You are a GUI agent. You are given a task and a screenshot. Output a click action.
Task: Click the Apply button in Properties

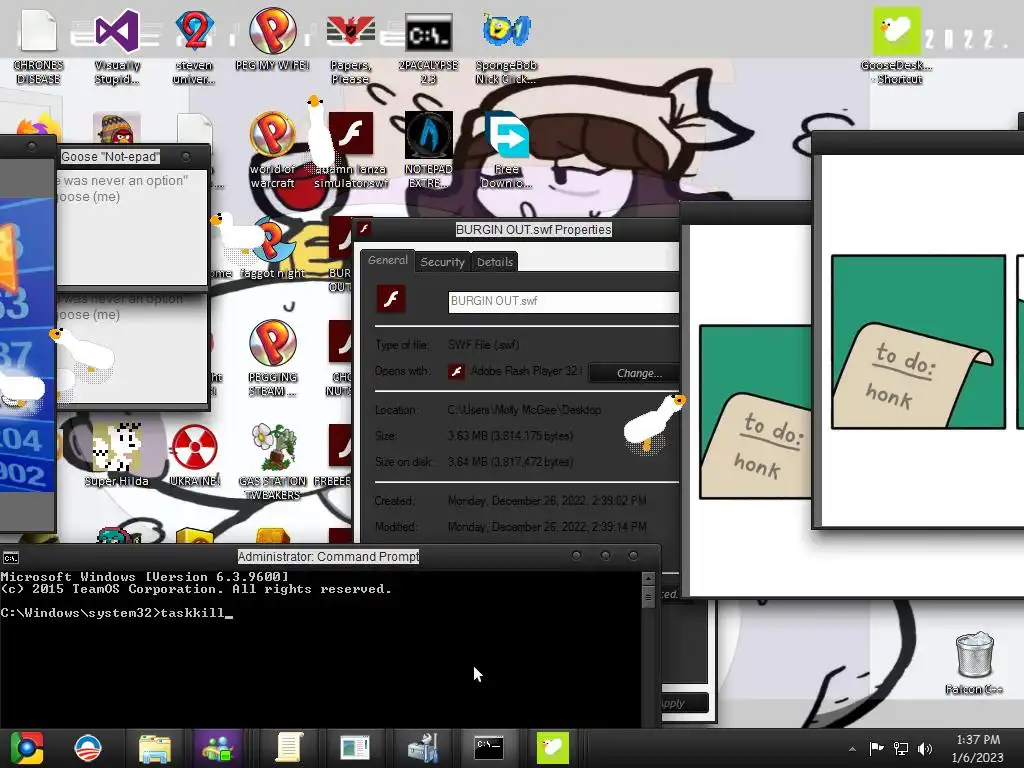coord(684,703)
